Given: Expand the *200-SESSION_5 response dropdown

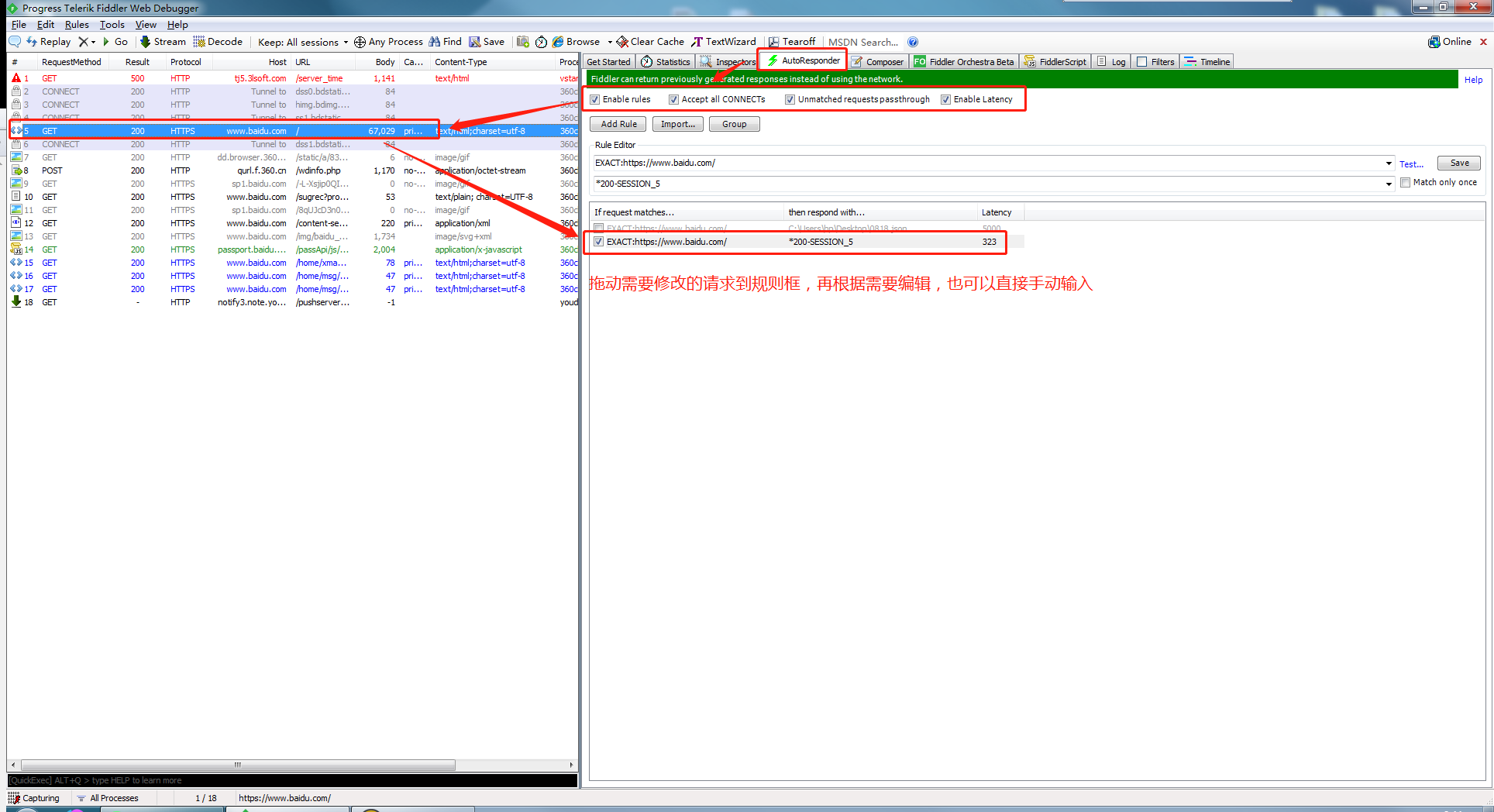Looking at the screenshot, I should 1389,184.
